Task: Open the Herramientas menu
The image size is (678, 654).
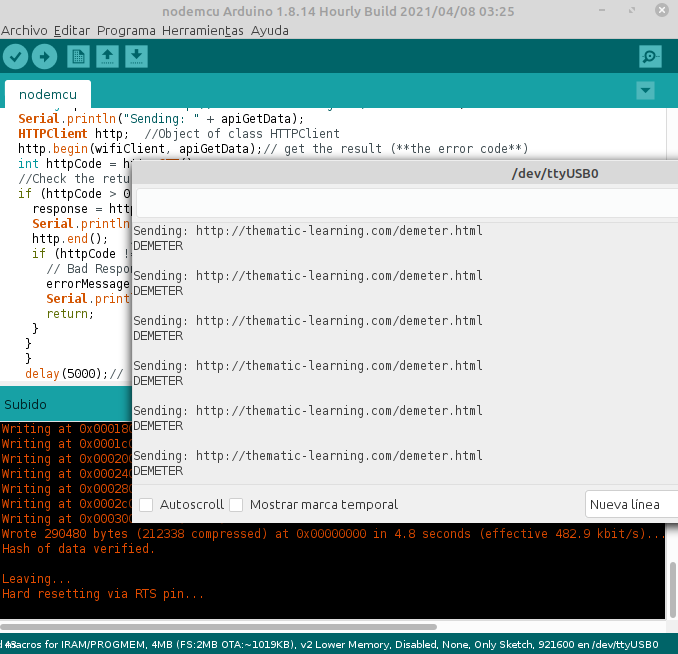Action: click(202, 30)
